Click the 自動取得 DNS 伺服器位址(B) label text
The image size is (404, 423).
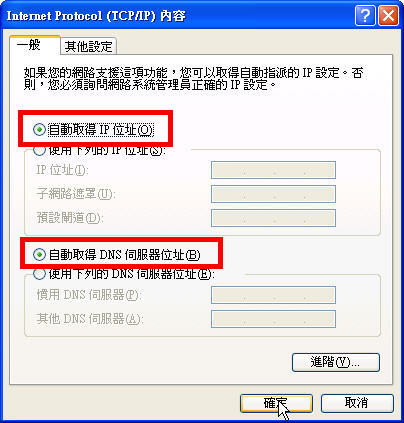click(124, 255)
